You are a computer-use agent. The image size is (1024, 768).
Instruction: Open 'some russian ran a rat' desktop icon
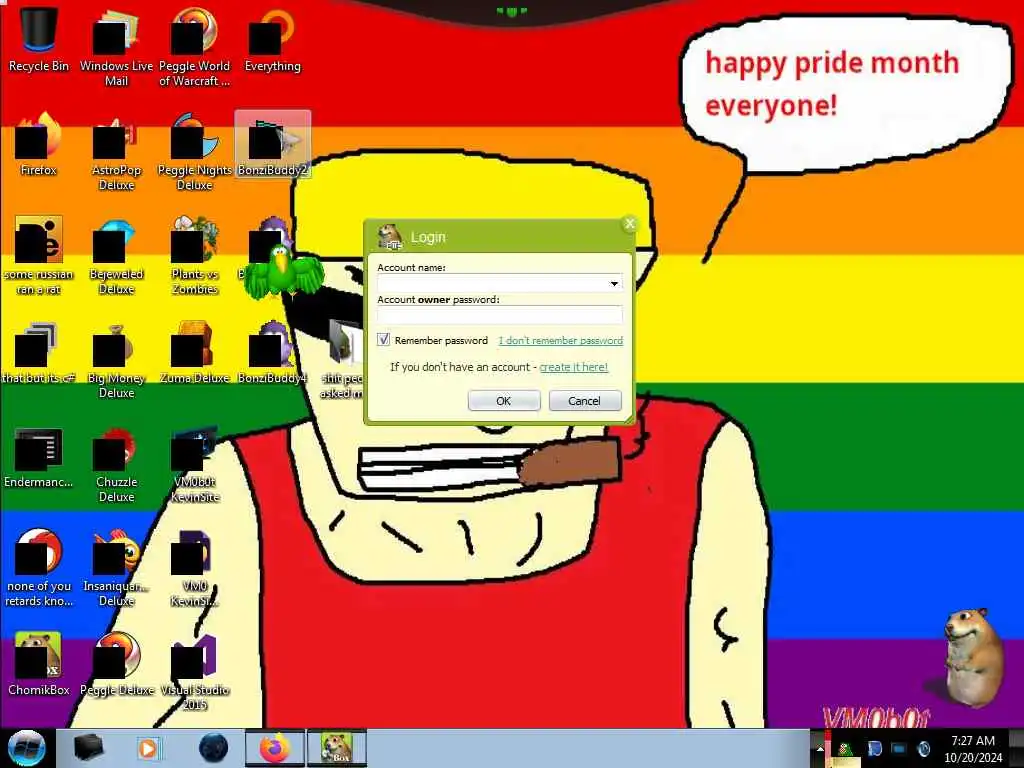coord(38,256)
